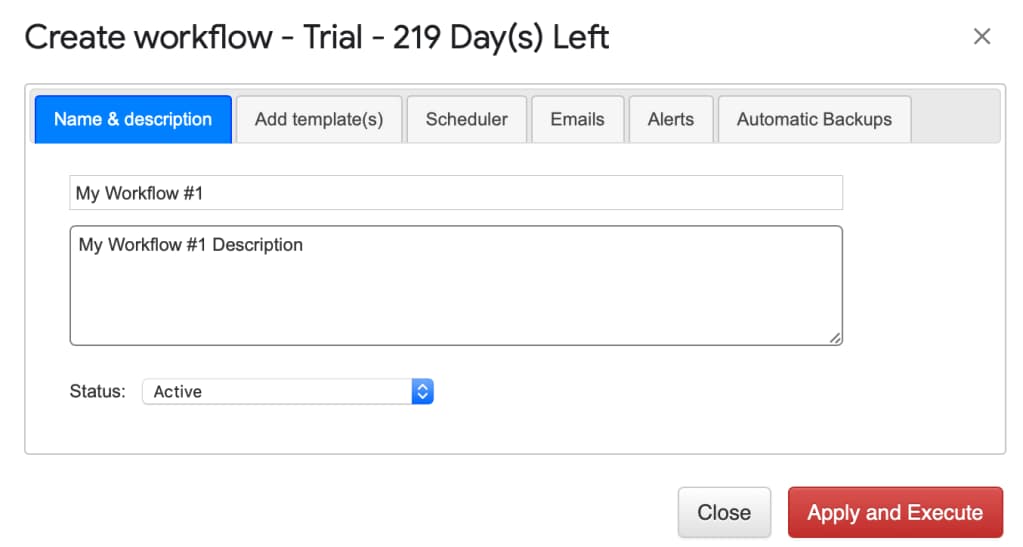Select the Emails tab
Screen dimensions: 1023x547
pyautogui.click(x=577, y=119)
